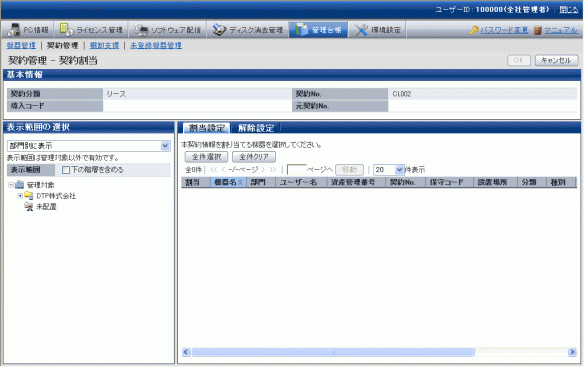Click the ディスク消去管理 disk icon
The height and width of the screenshot is (367, 584).
pyautogui.click(x=219, y=30)
